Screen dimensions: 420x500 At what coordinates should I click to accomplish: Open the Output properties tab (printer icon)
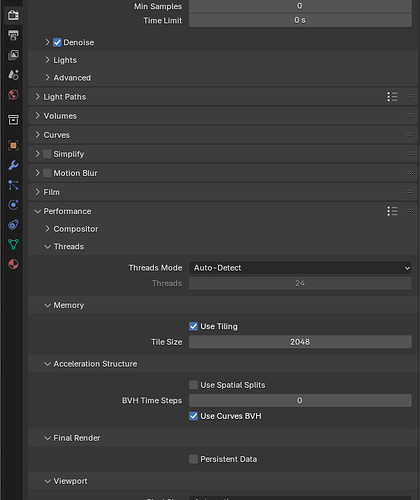click(13, 35)
